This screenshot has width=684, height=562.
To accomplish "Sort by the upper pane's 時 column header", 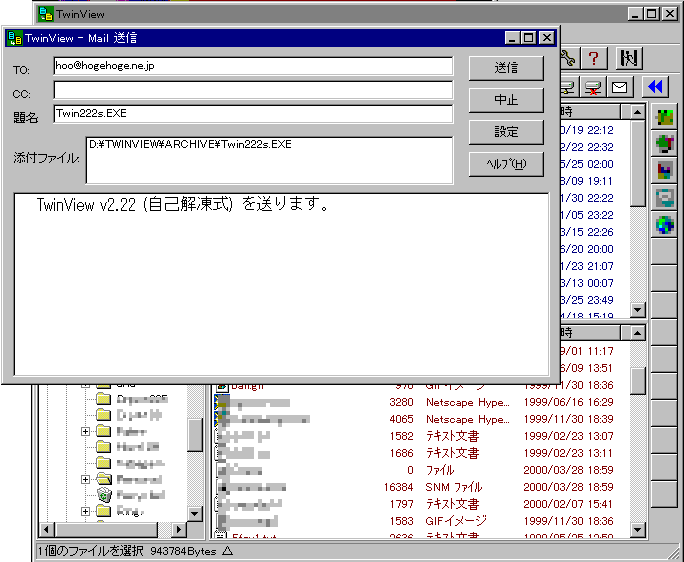I will click(x=590, y=112).
